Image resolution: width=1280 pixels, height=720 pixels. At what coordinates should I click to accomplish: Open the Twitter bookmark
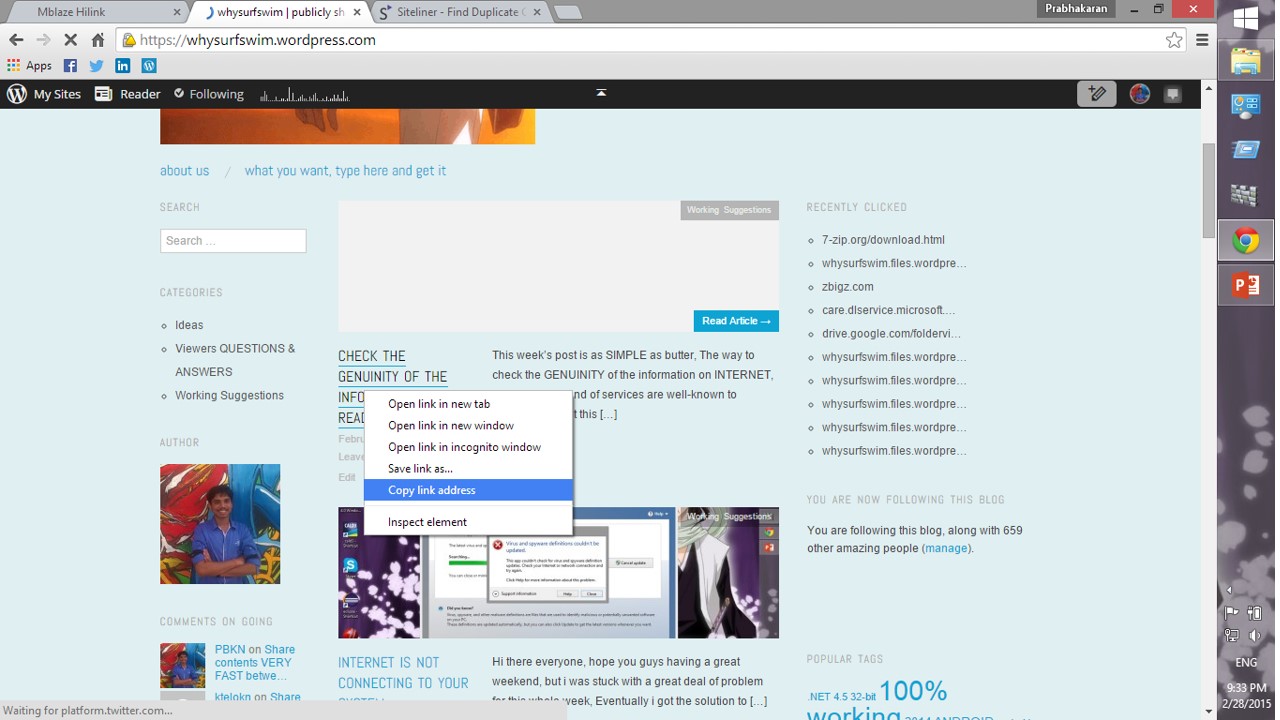[x=96, y=66]
